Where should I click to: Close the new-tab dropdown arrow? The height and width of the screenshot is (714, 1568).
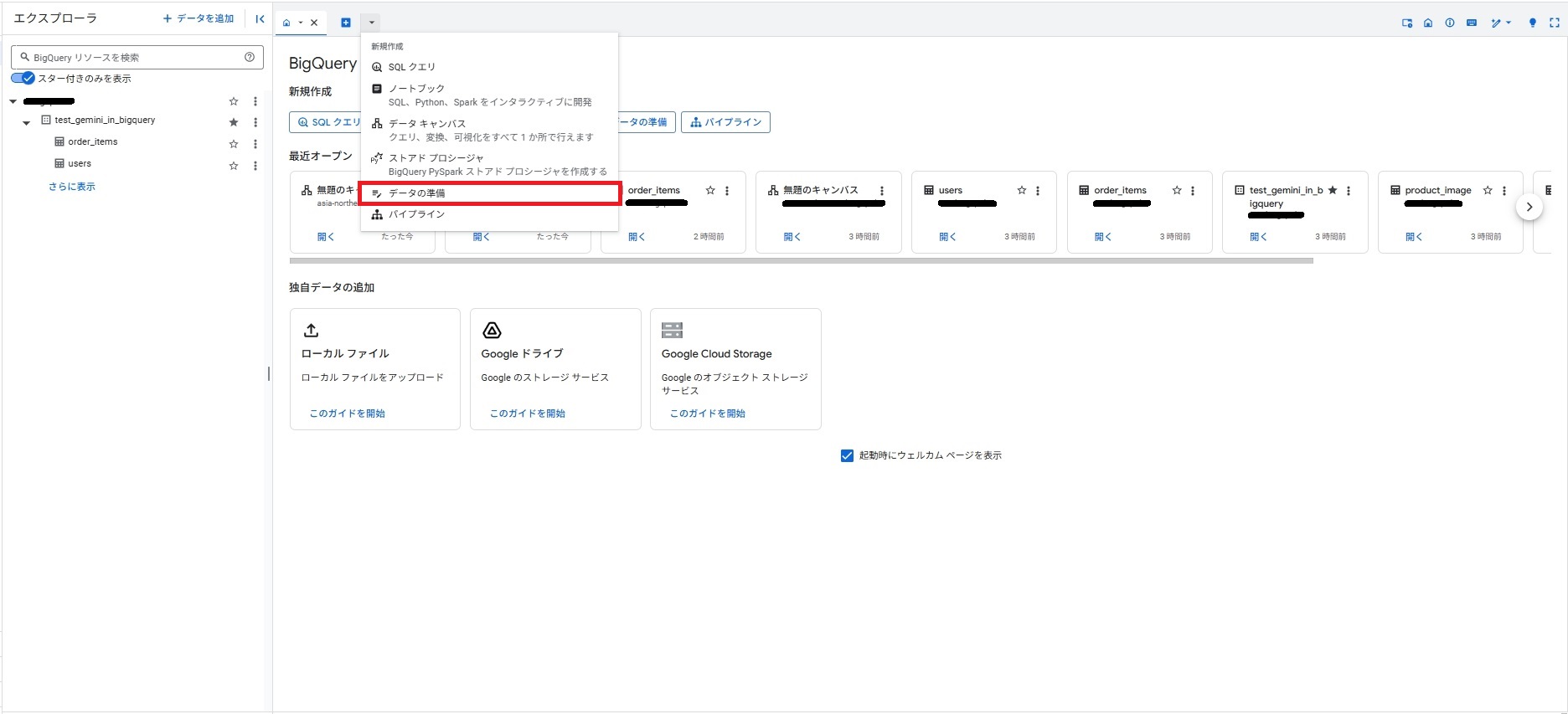[x=371, y=23]
